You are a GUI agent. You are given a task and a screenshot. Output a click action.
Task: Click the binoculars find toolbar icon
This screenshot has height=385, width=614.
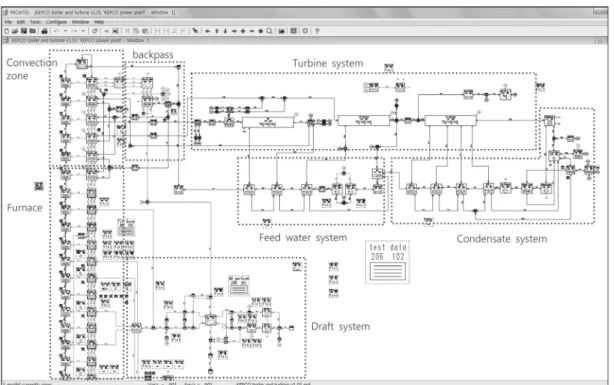click(281, 31)
